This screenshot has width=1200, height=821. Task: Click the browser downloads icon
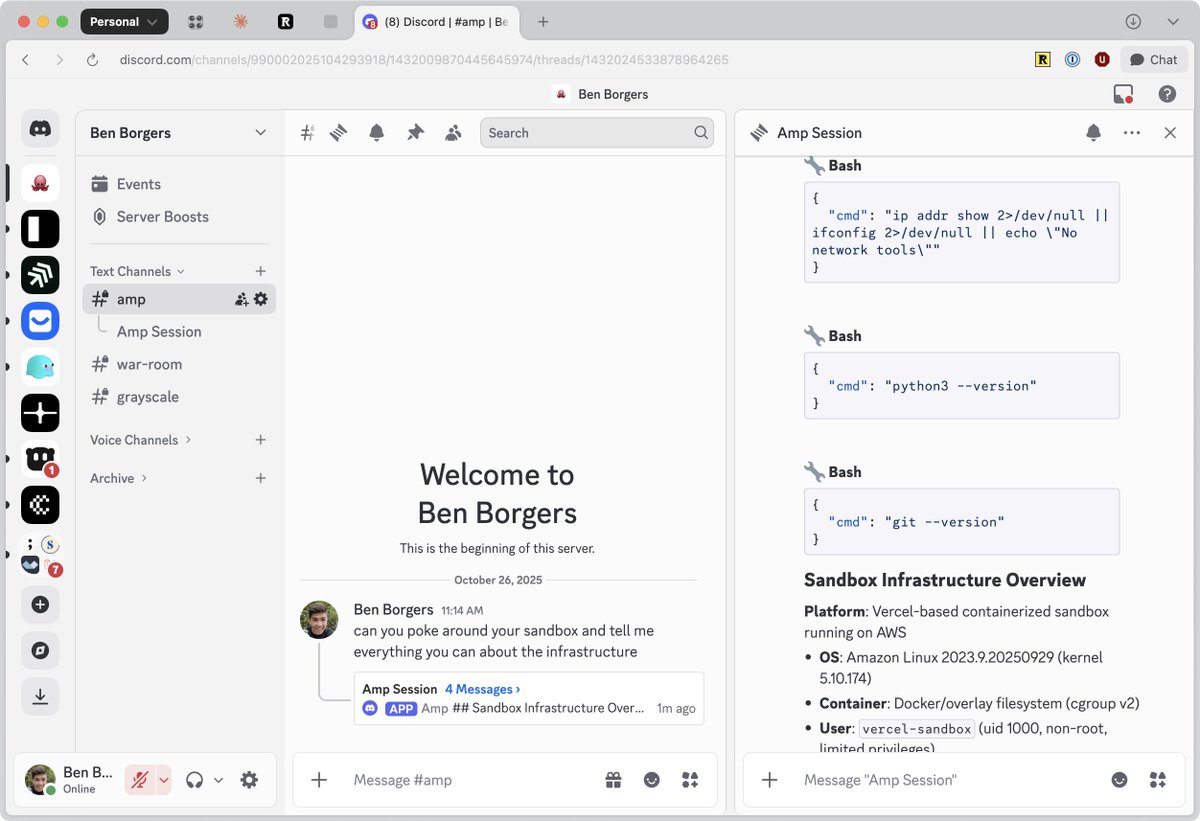(x=1133, y=21)
